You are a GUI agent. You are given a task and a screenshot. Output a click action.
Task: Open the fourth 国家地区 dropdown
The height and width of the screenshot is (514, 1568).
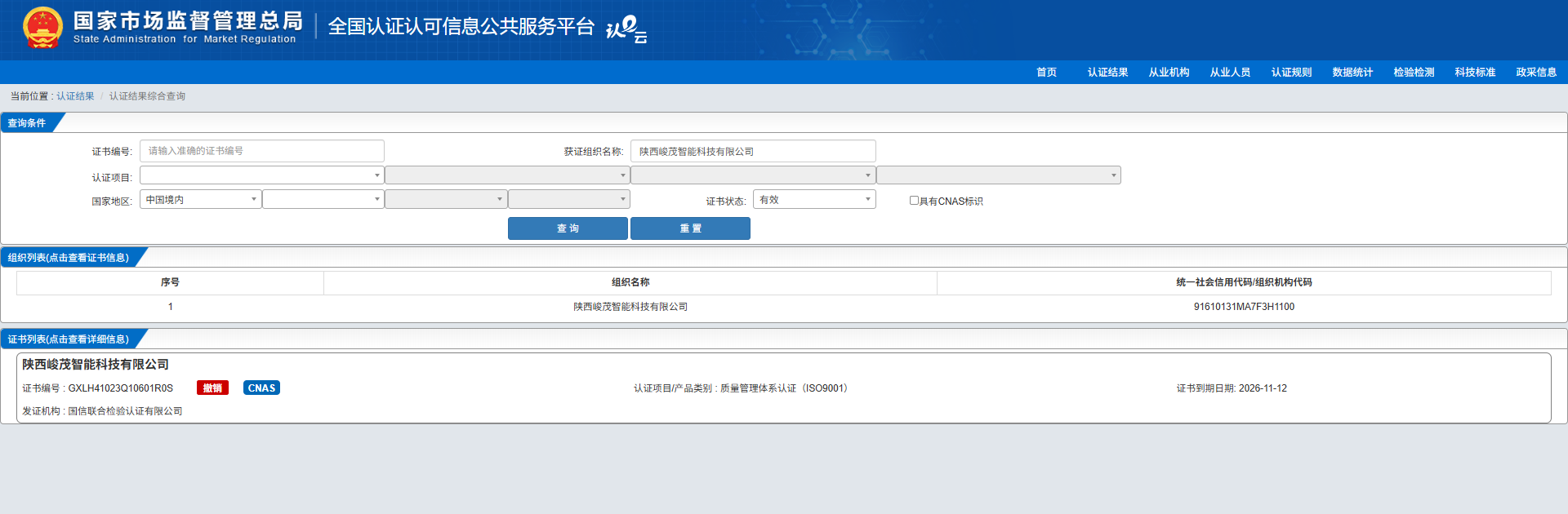[x=569, y=200]
